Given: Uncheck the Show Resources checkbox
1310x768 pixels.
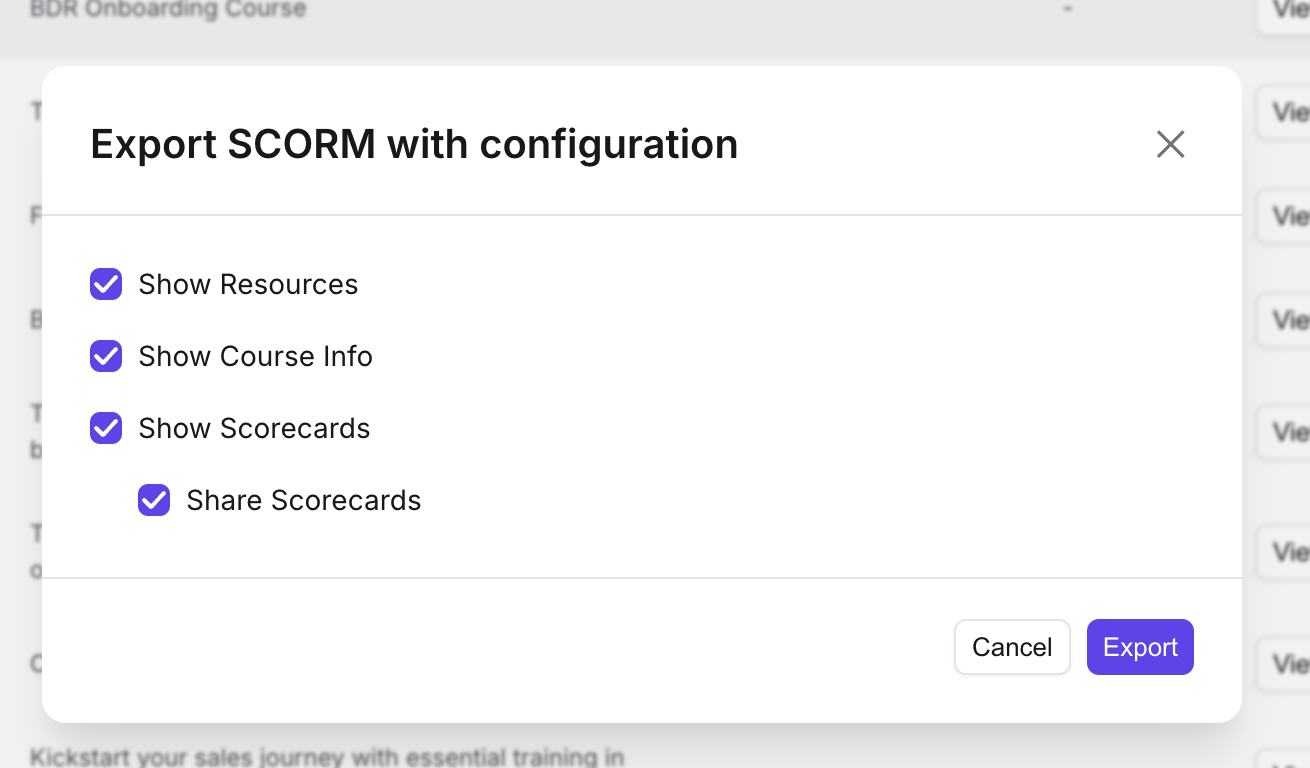Looking at the screenshot, I should 106,284.
